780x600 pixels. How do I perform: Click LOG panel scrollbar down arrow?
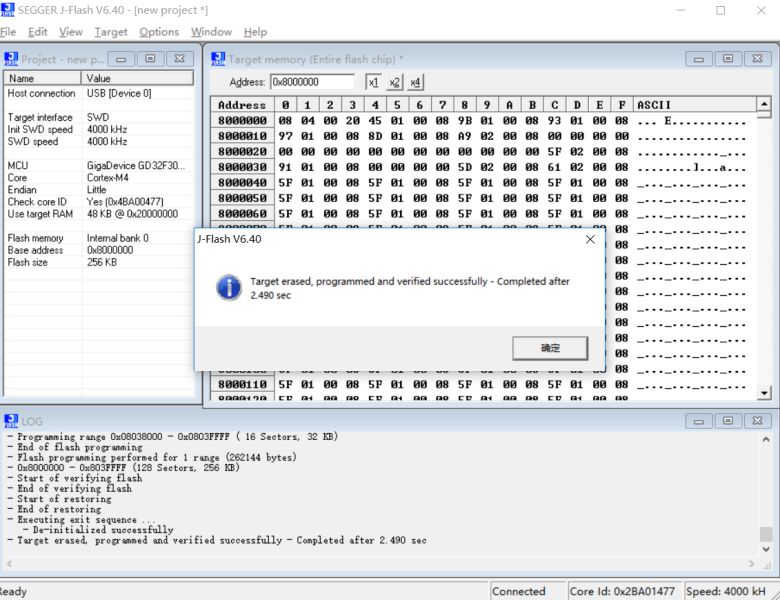pos(766,549)
